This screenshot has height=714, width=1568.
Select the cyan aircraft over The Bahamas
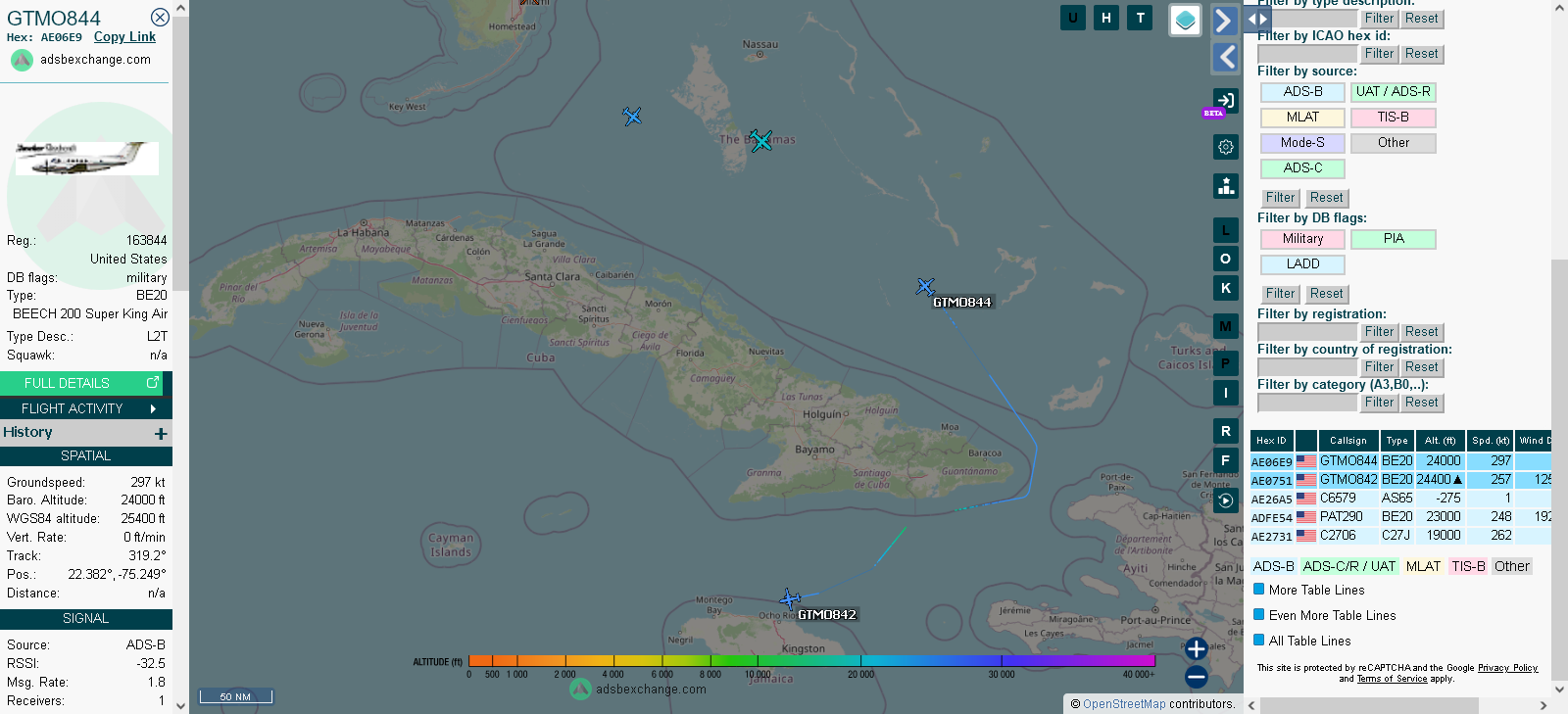[x=760, y=140]
